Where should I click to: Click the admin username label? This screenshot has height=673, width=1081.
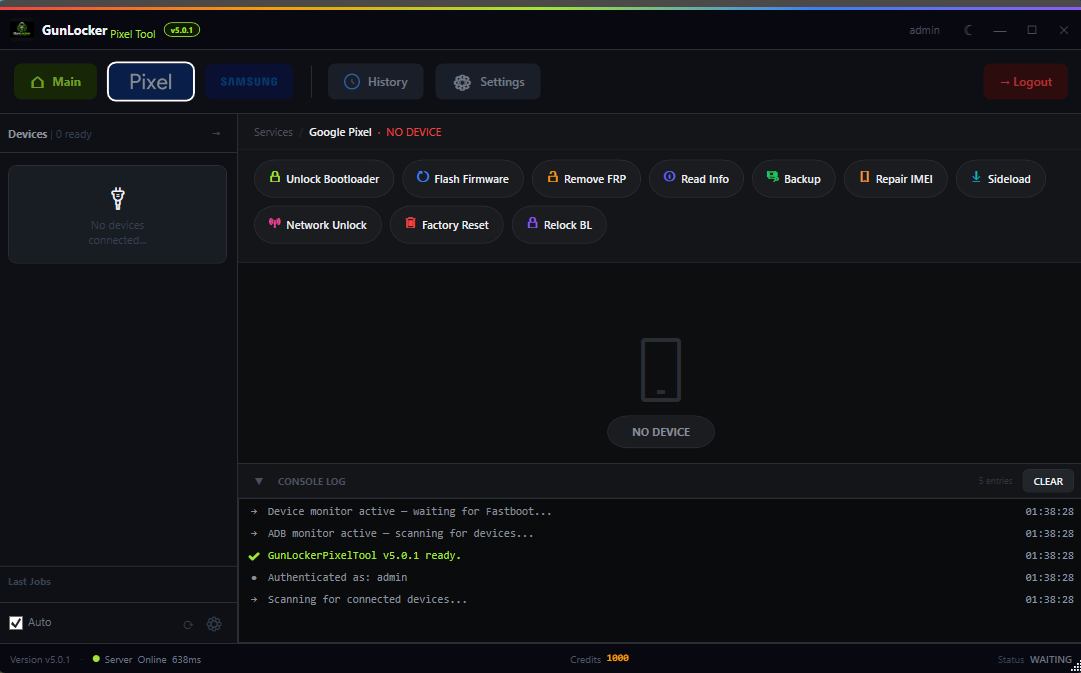click(925, 30)
